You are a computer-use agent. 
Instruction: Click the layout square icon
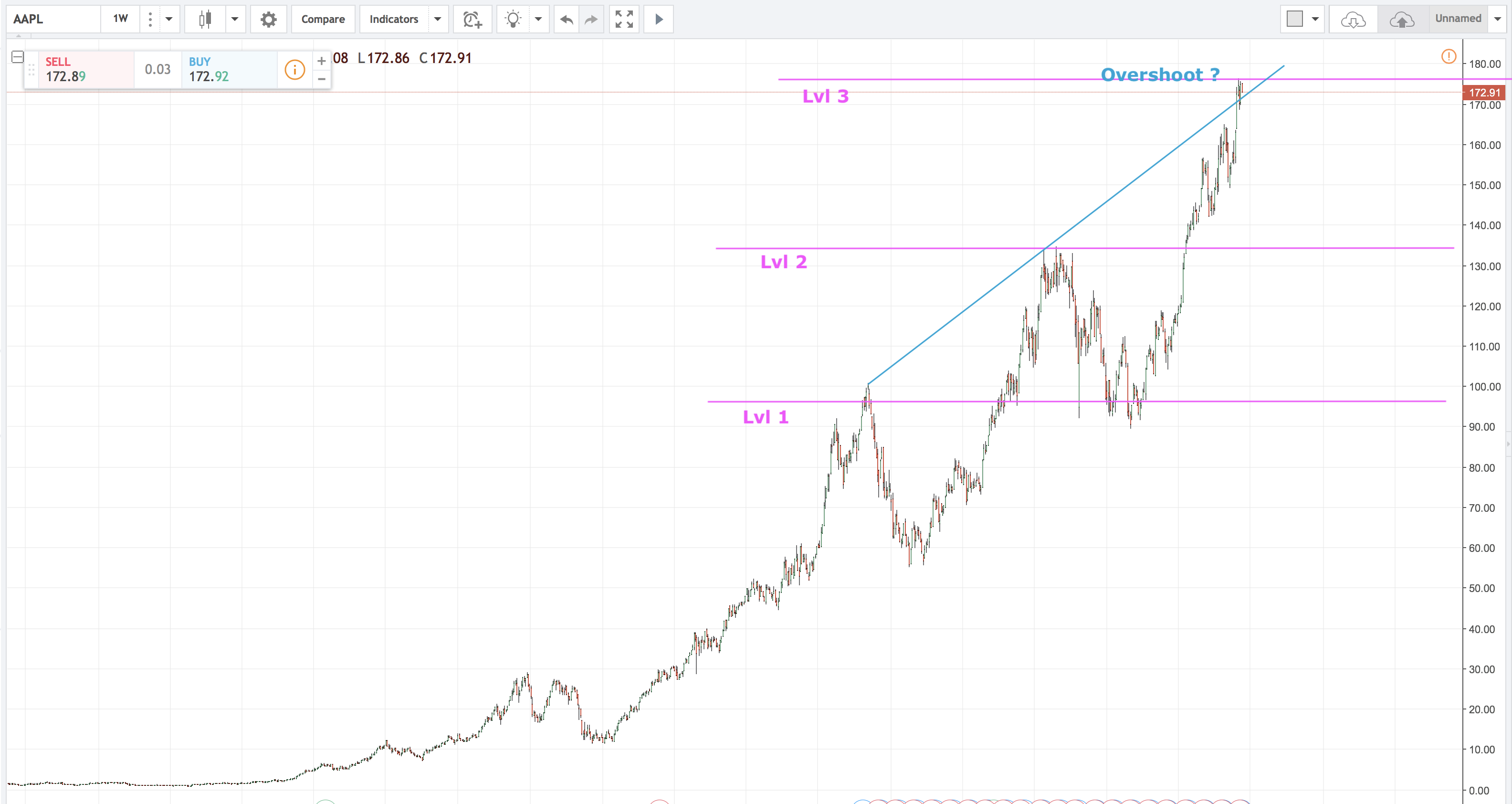[1294, 20]
